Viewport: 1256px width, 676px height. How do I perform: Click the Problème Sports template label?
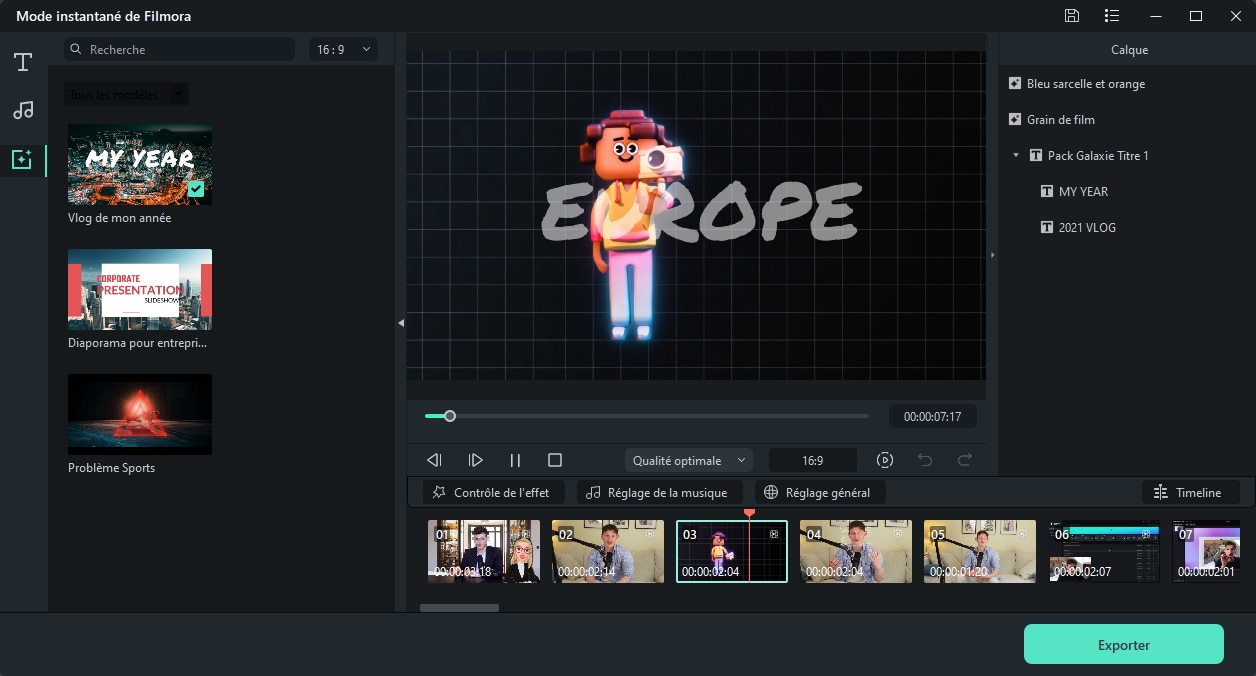coord(111,468)
